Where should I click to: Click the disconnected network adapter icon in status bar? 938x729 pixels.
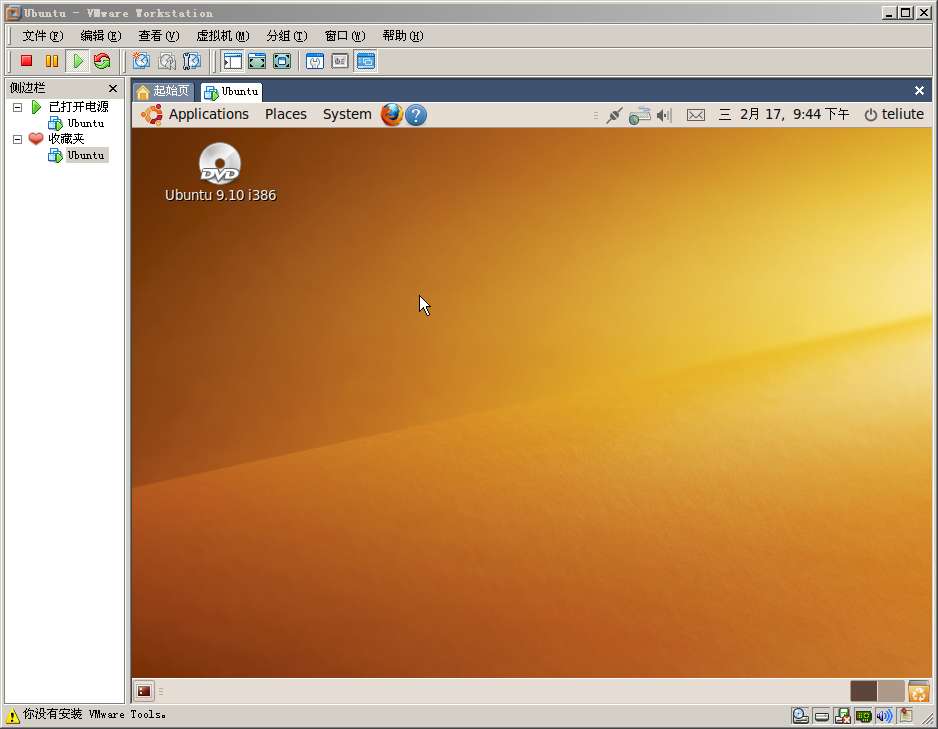[842, 715]
